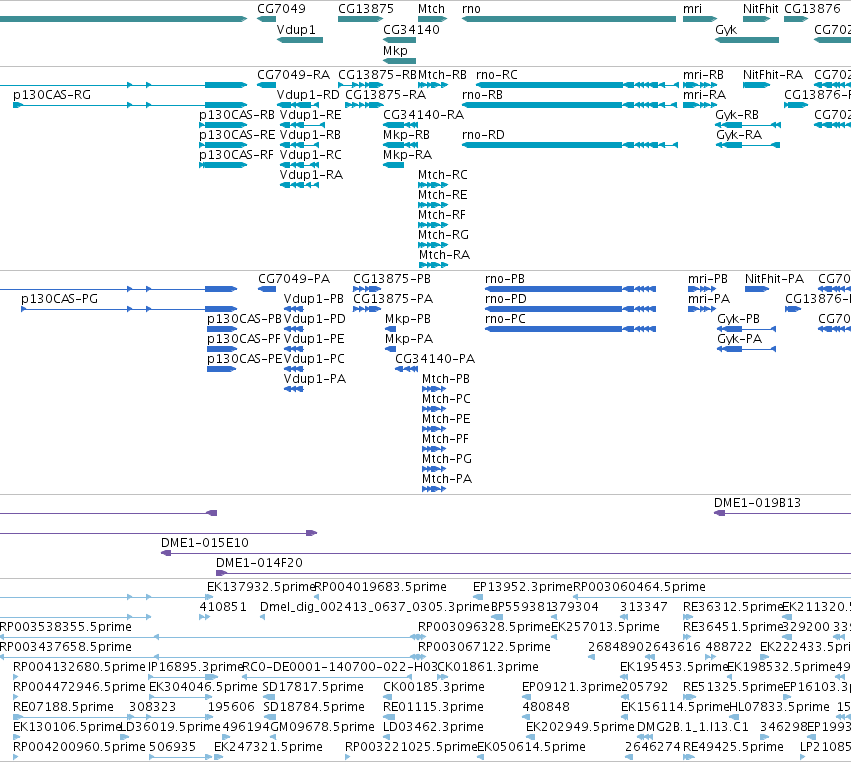Open protein Mtch-PB
This screenshot has height=762, width=851.
click(446, 379)
